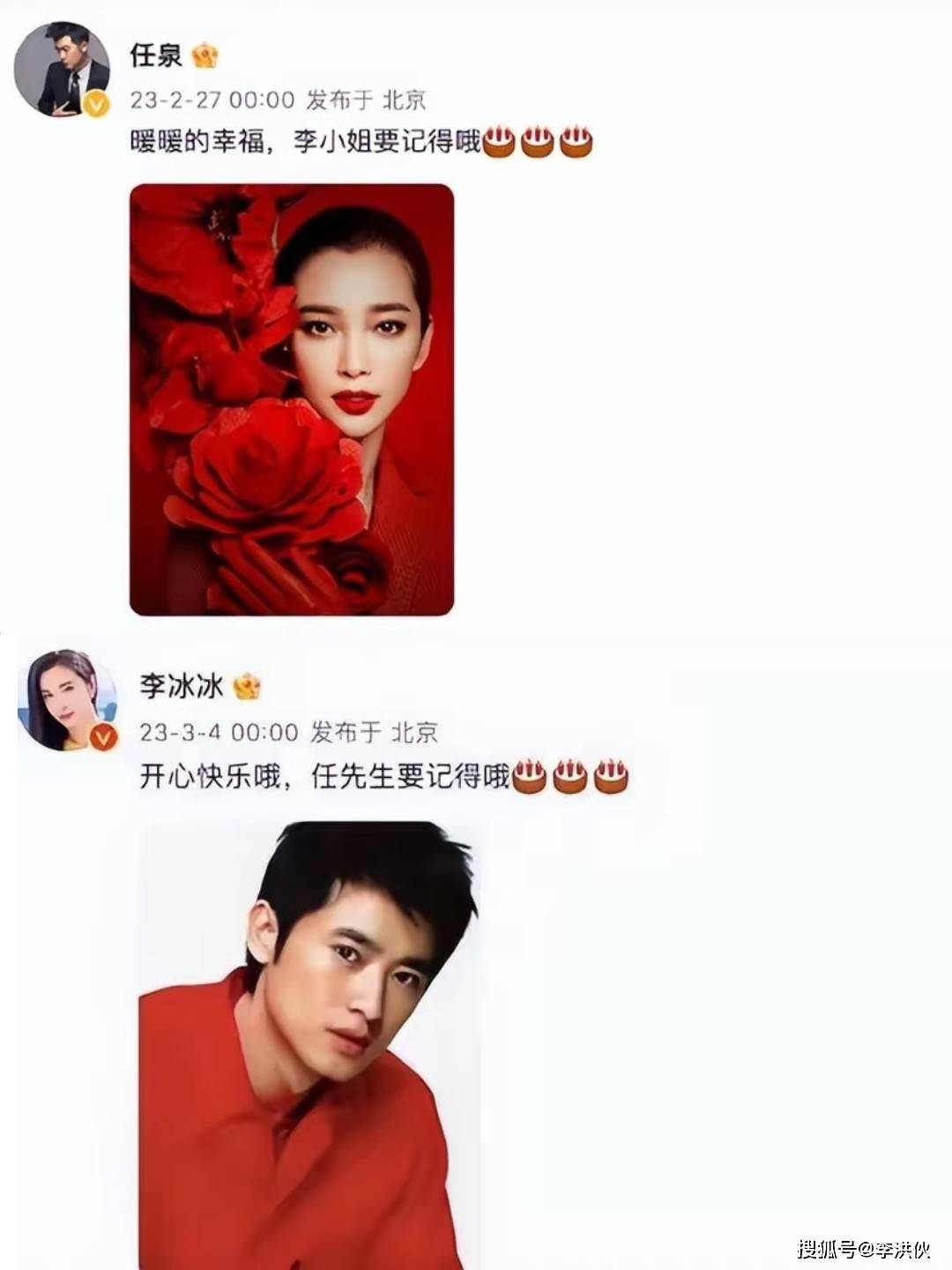Screen dimensions: 952x1270
Task: Tap the middle cake emoji in 李冰冰's post
Action: click(569, 777)
